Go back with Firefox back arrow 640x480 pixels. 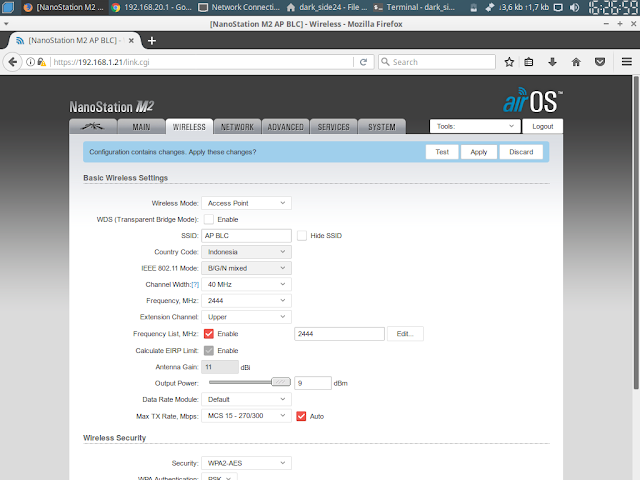click(13, 62)
